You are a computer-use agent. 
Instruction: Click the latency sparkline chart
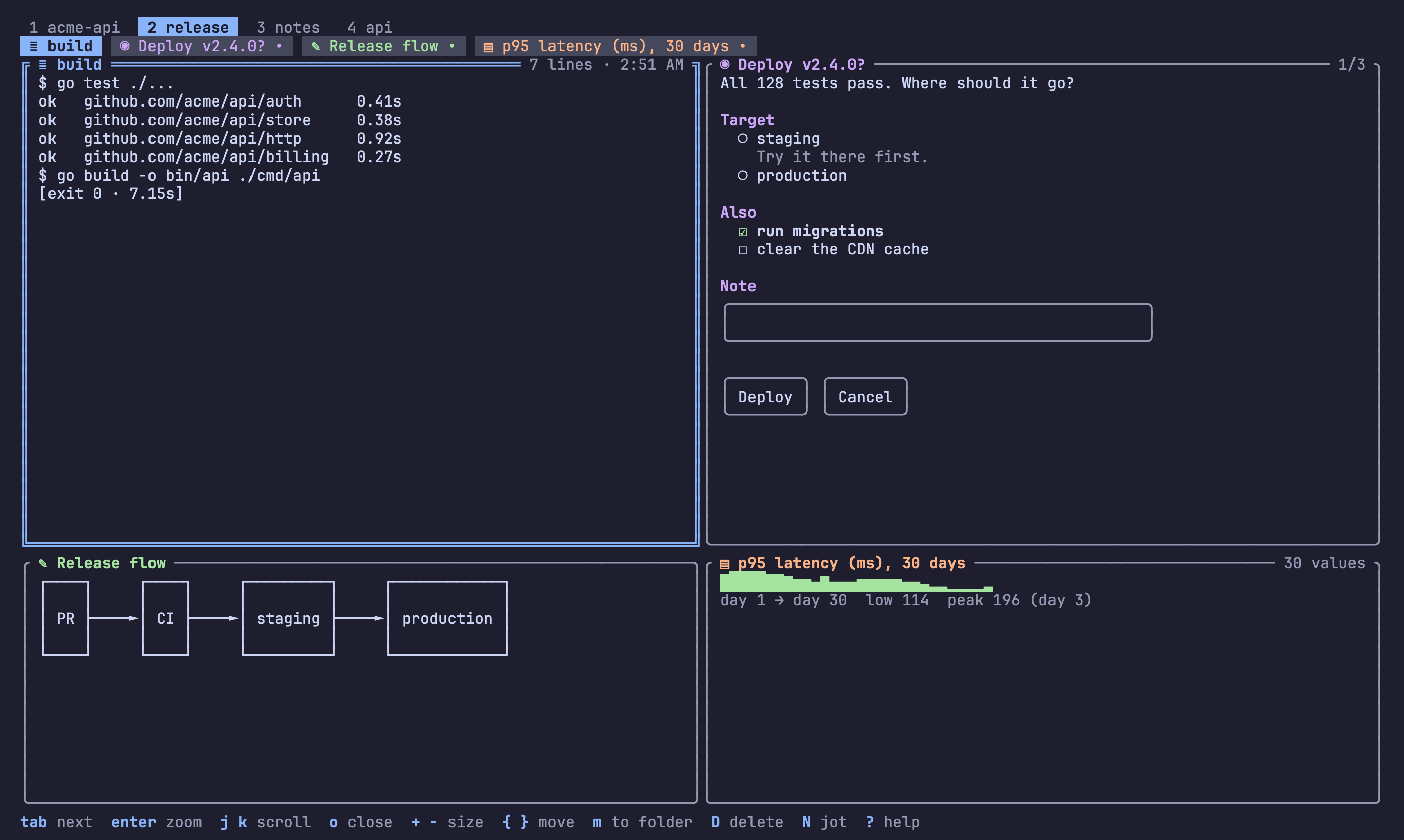[x=856, y=582]
